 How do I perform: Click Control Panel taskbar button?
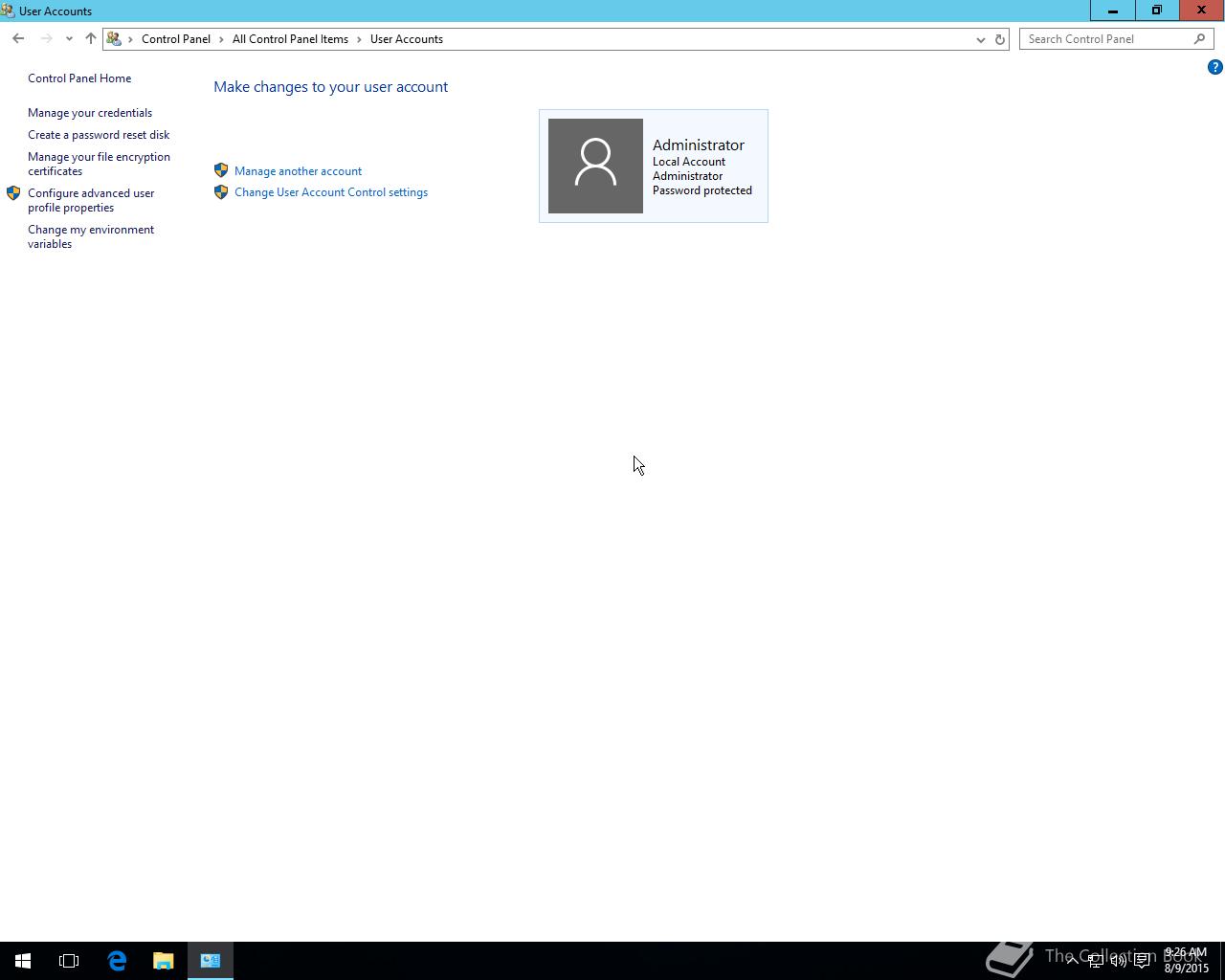(211, 961)
